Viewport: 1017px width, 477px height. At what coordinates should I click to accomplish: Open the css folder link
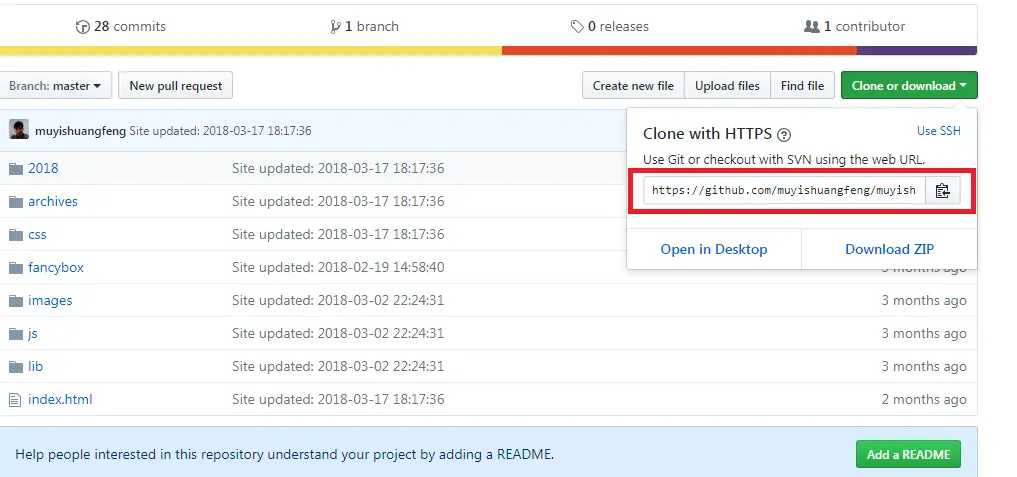coord(37,235)
